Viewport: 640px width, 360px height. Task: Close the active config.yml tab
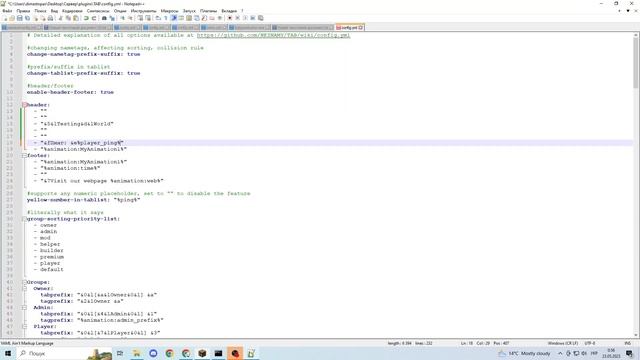(361, 28)
